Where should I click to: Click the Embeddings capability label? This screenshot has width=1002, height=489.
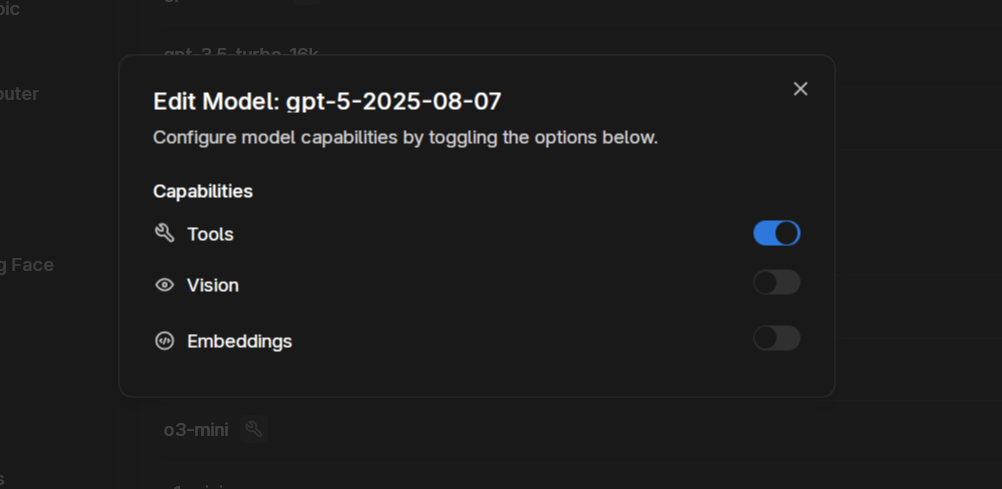coord(240,341)
